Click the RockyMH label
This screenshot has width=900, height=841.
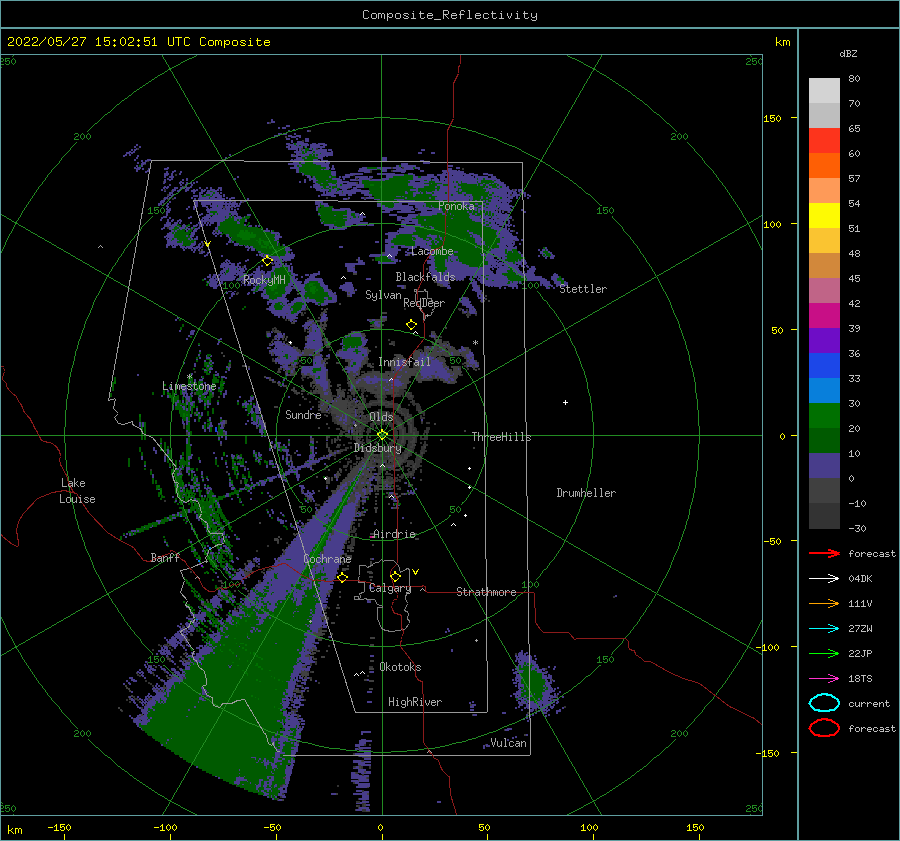264,280
